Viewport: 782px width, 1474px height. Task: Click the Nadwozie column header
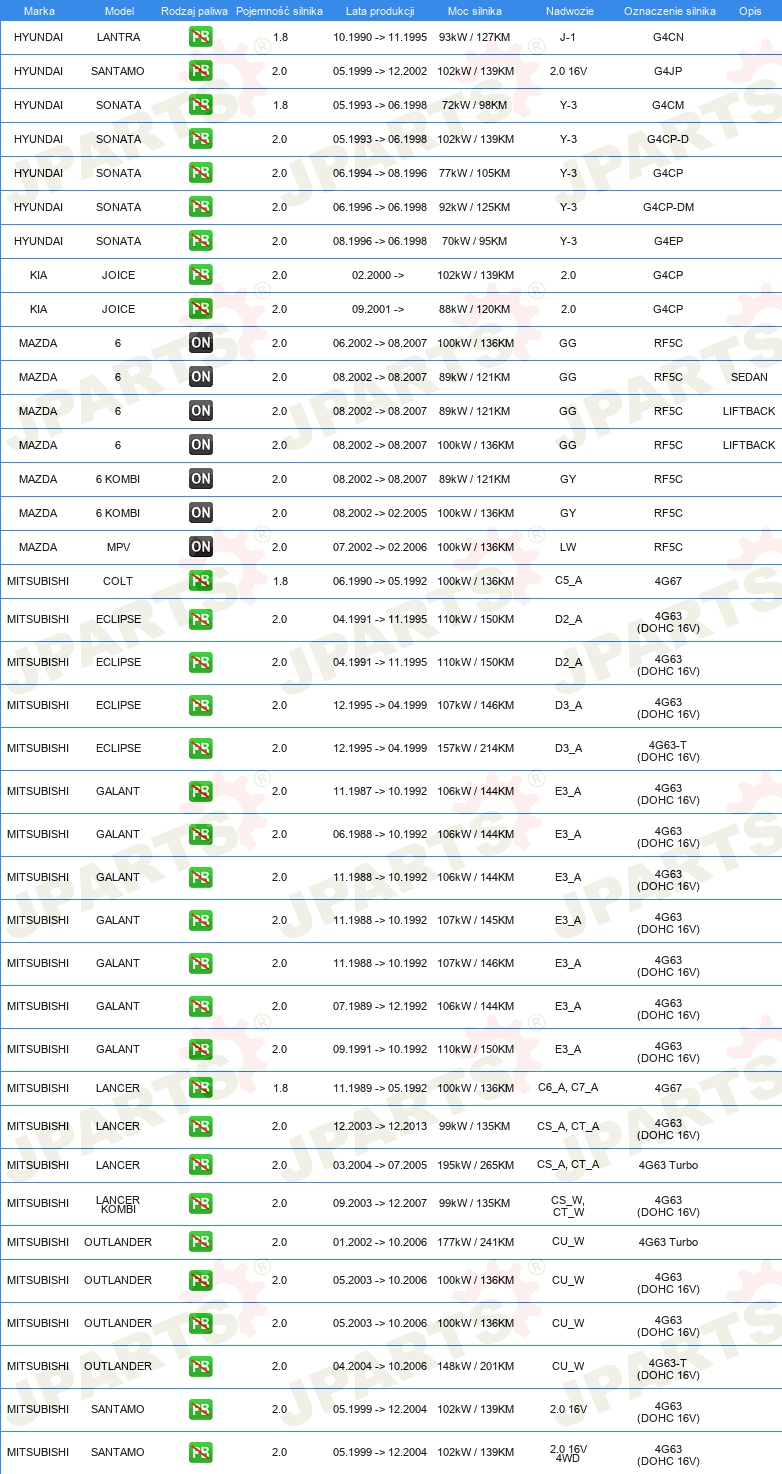(568, 11)
